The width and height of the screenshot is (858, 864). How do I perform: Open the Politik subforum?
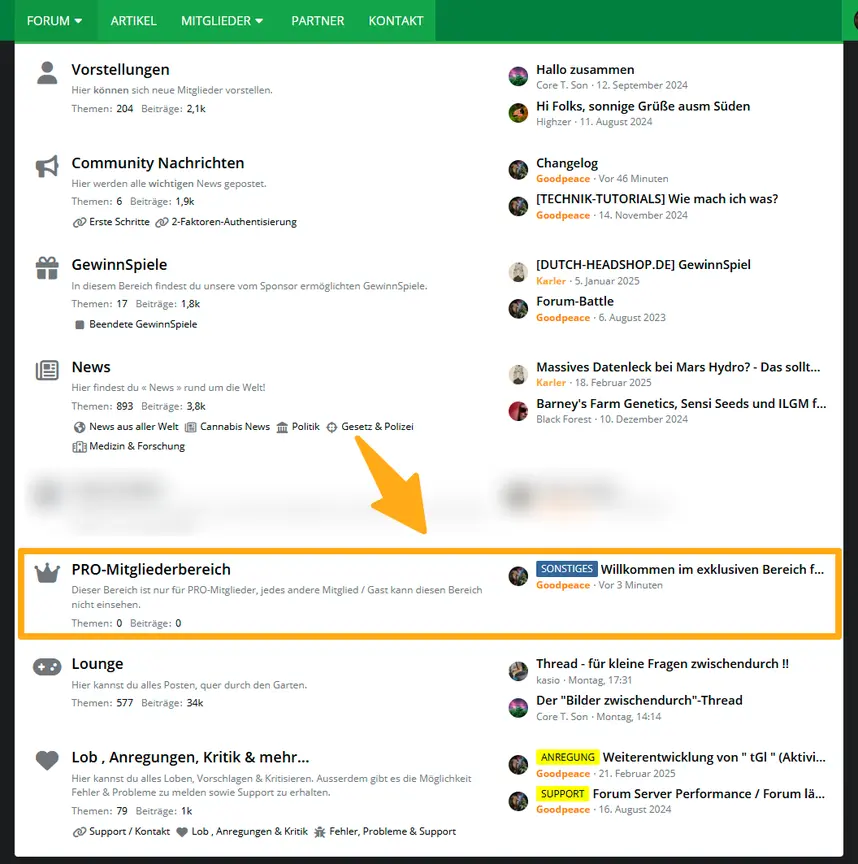tap(306, 427)
